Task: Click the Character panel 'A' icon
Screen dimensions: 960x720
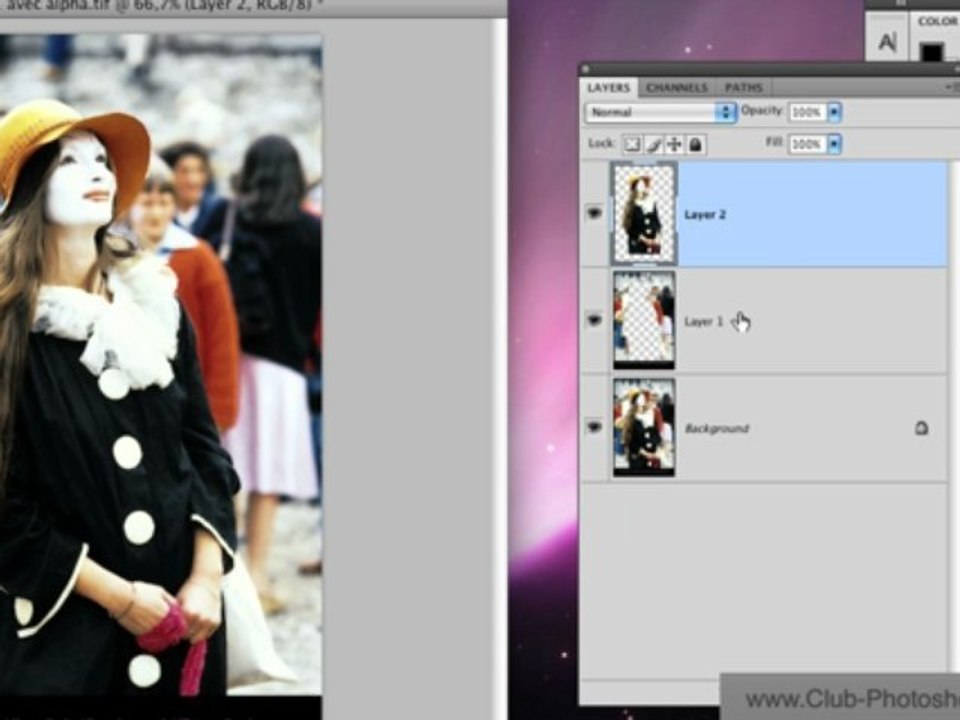Action: tap(887, 42)
